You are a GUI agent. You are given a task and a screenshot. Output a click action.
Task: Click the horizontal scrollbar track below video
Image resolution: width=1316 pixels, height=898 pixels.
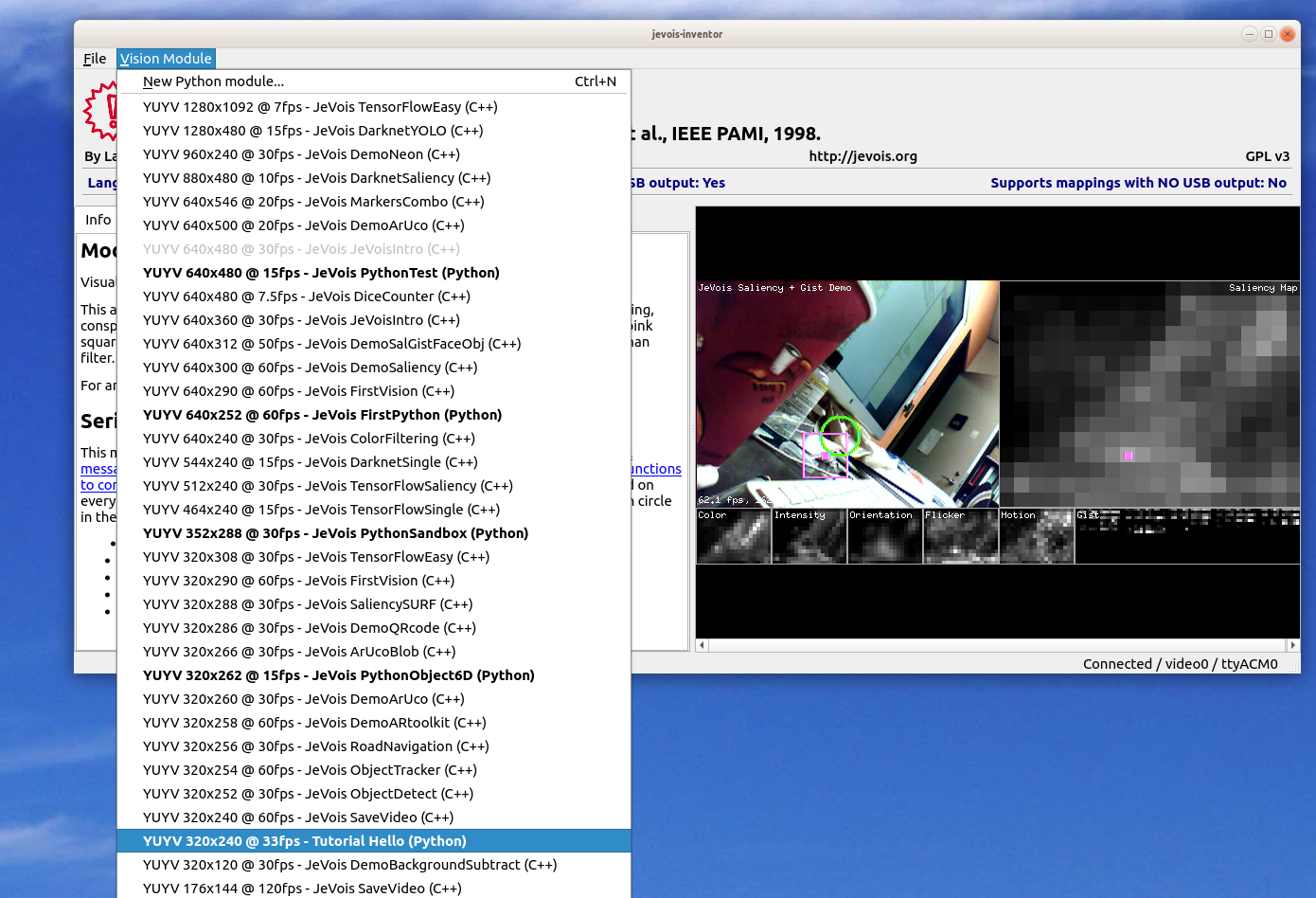pyautogui.click(x=997, y=645)
